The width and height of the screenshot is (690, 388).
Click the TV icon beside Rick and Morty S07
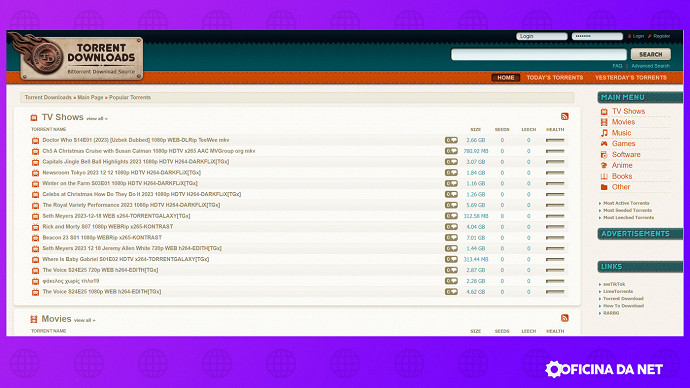[x=35, y=227]
